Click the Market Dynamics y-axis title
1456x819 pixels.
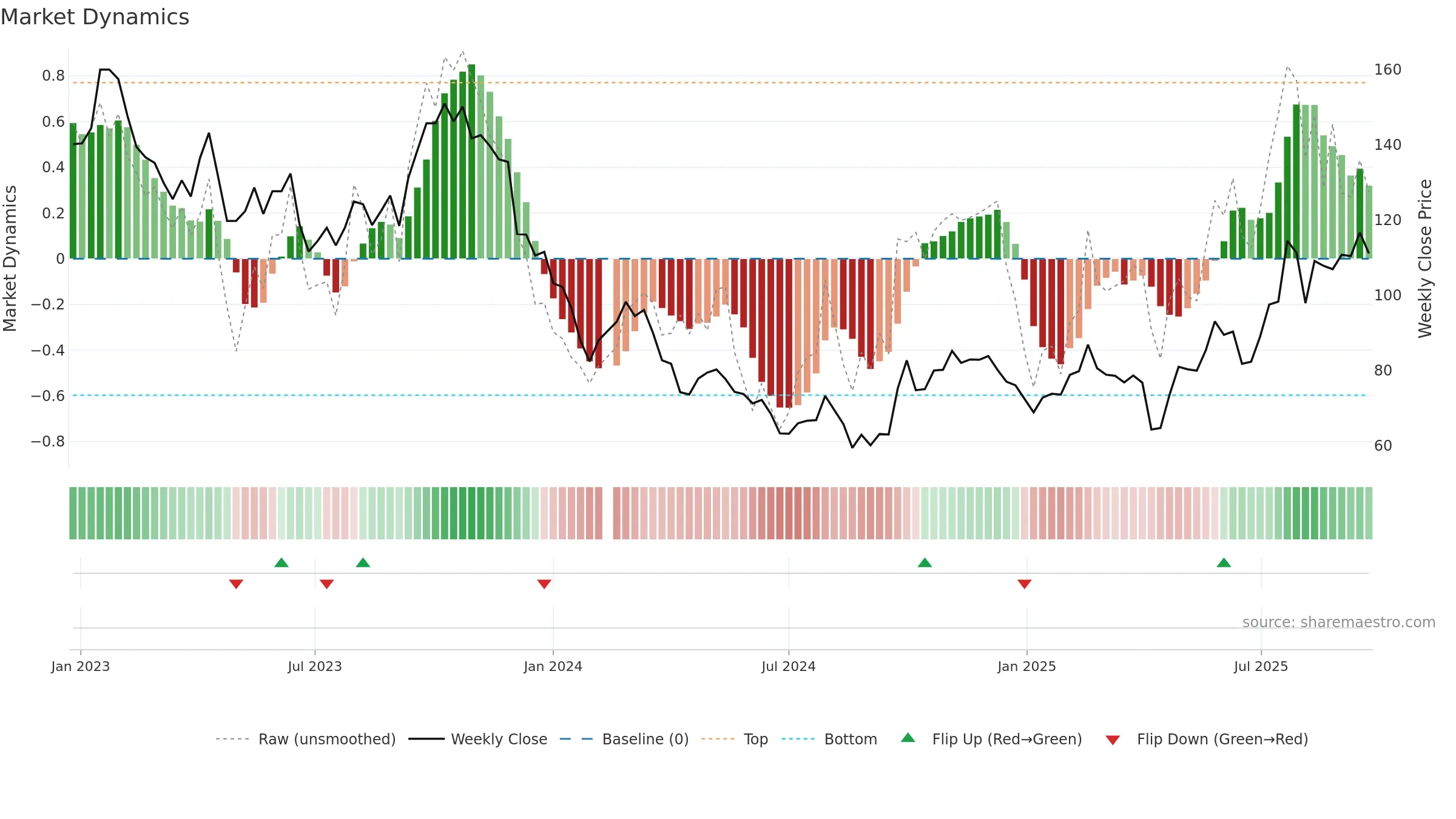(x=10, y=258)
